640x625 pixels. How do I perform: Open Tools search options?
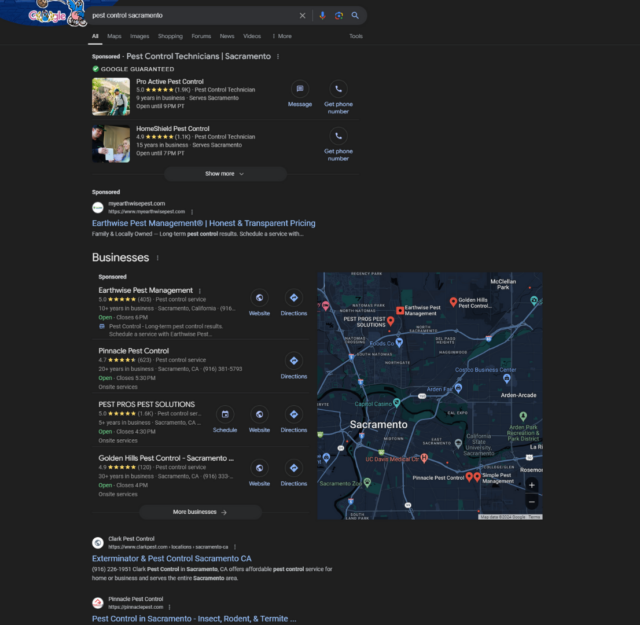356,36
